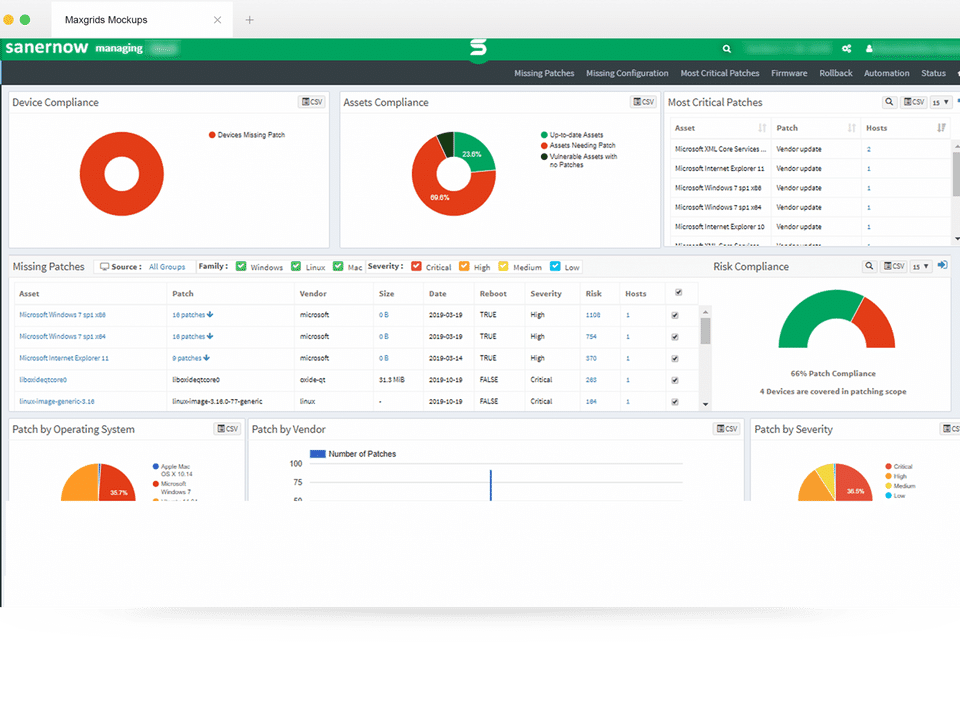Uncheck the Low severity filter
This screenshot has height=709, width=960.
[x=555, y=266]
